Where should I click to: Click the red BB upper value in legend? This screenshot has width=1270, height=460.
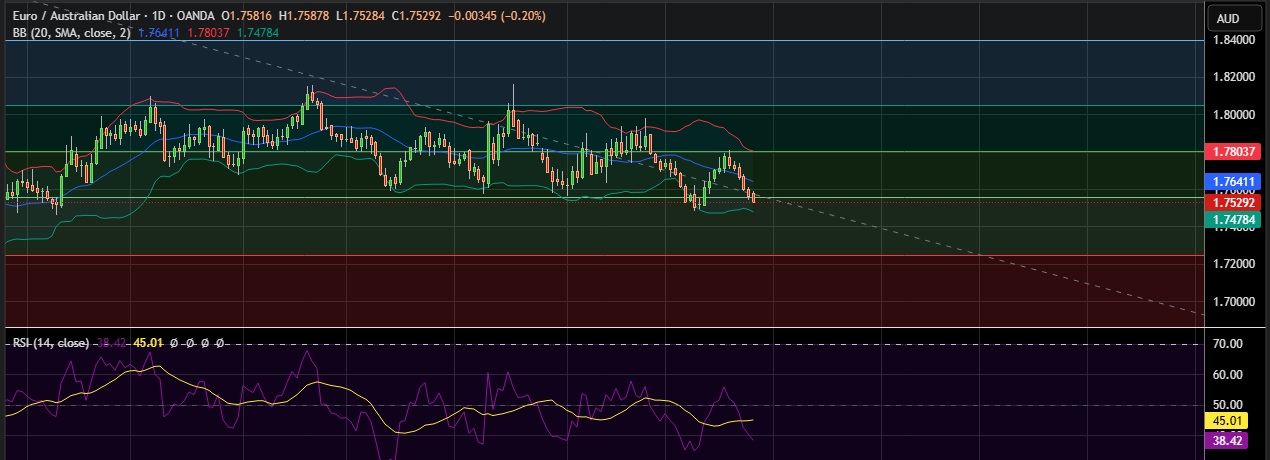click(x=208, y=33)
